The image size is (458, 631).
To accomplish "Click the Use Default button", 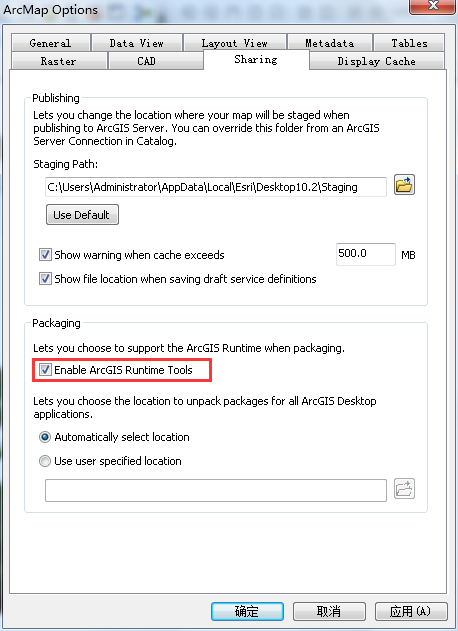I will pos(82,214).
